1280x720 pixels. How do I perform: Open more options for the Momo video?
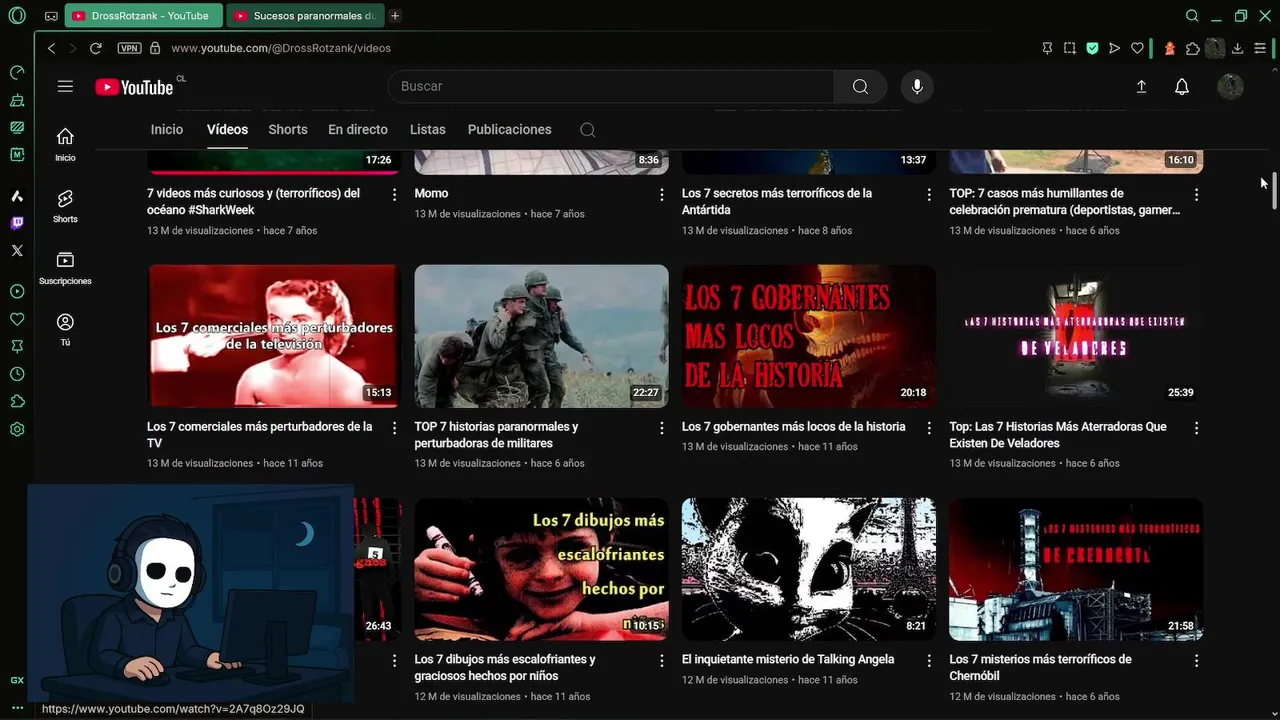(662, 195)
